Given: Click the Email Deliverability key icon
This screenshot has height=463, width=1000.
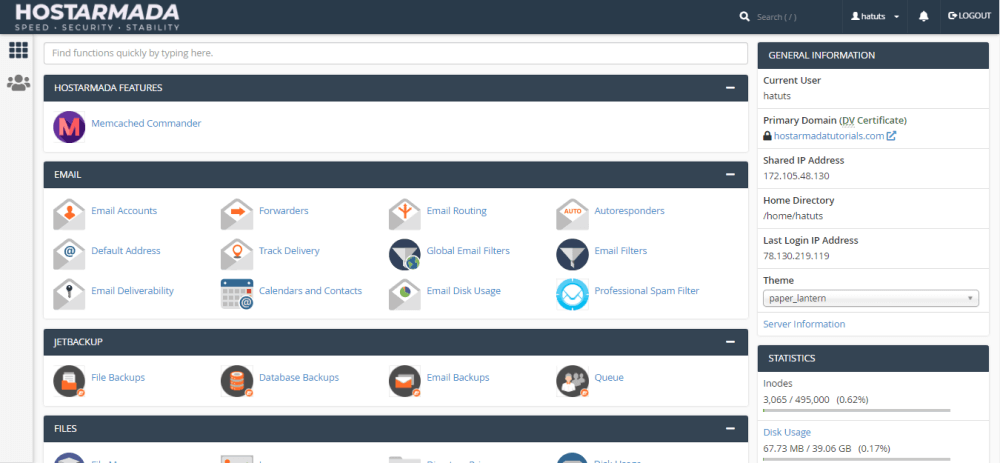Looking at the screenshot, I should click(x=69, y=294).
